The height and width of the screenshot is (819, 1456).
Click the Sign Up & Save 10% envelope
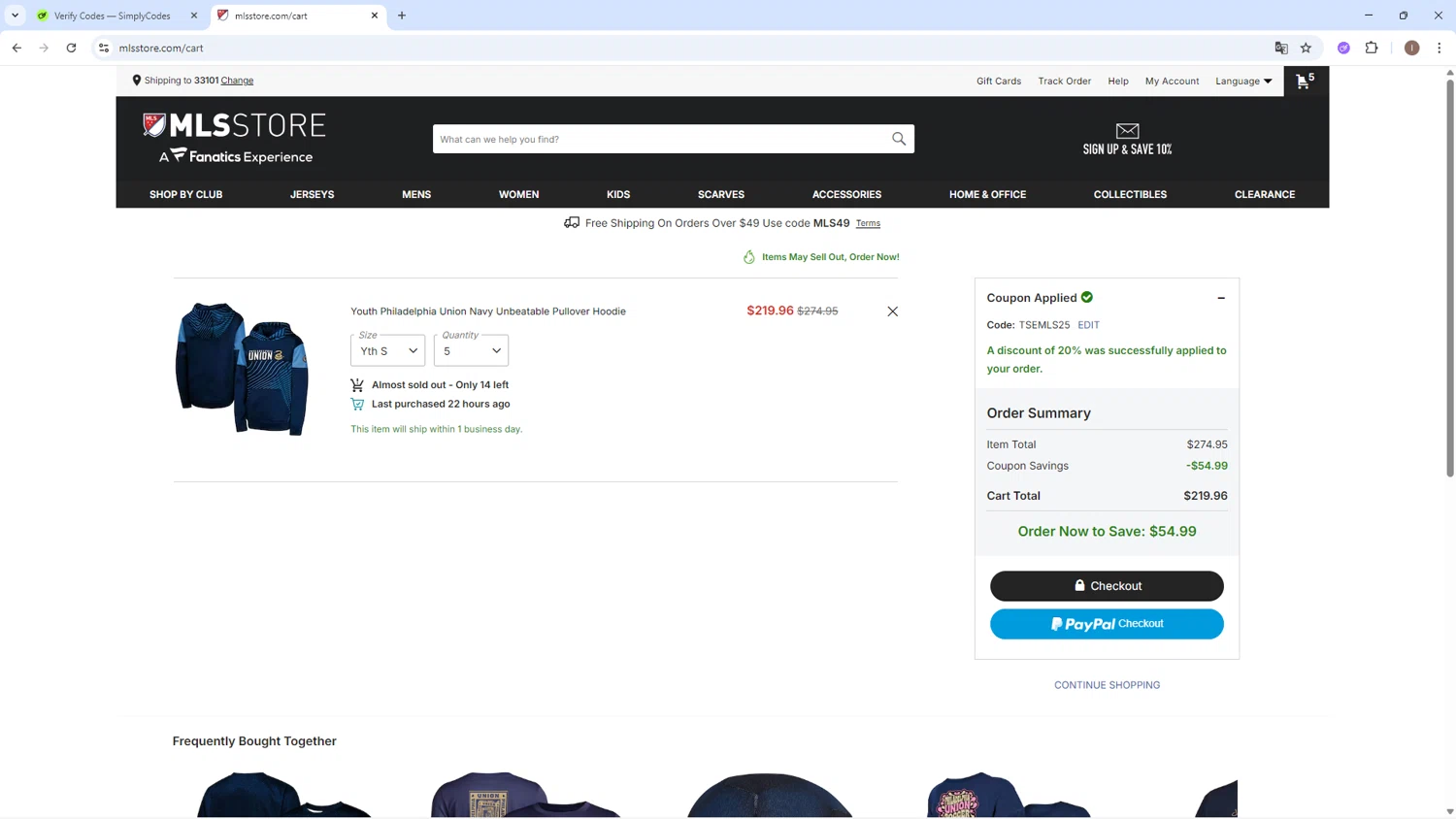pos(1127,139)
